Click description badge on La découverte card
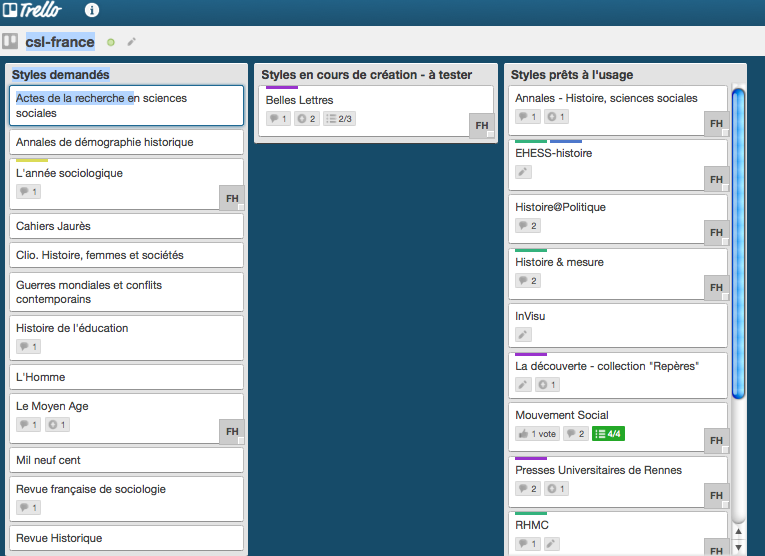Viewport: 765px width, 556px height. 523,385
